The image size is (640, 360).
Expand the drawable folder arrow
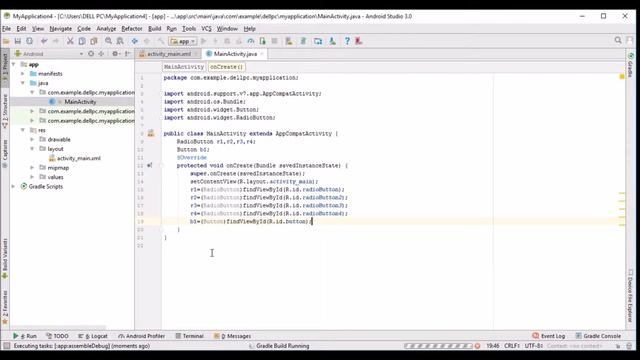click(32, 140)
